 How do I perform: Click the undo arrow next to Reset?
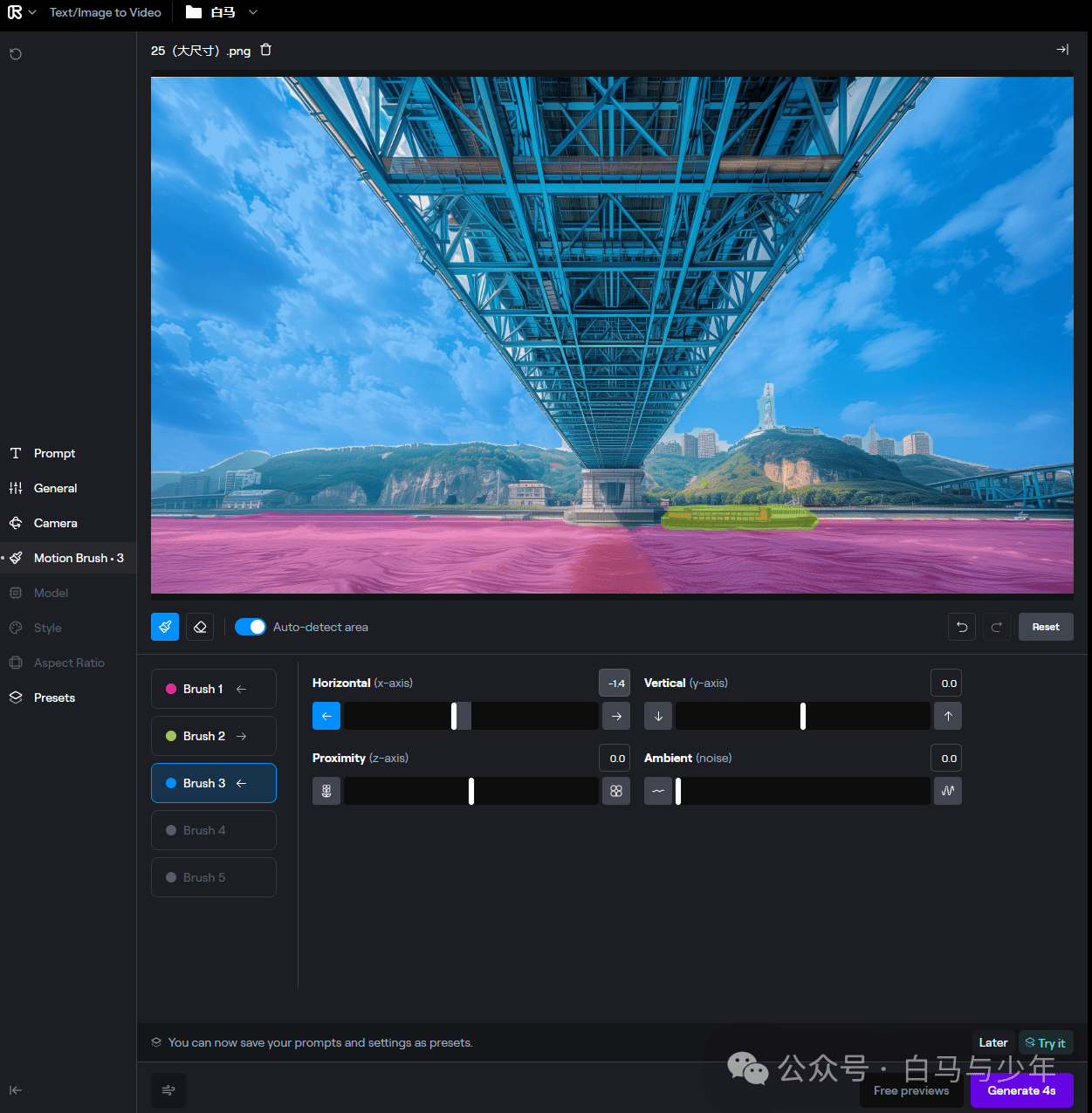(962, 627)
